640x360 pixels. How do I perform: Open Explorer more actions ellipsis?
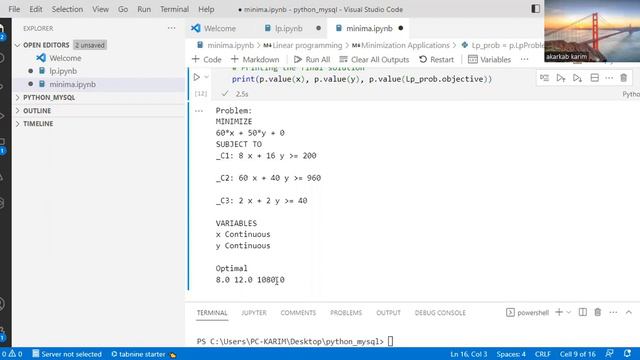point(171,28)
